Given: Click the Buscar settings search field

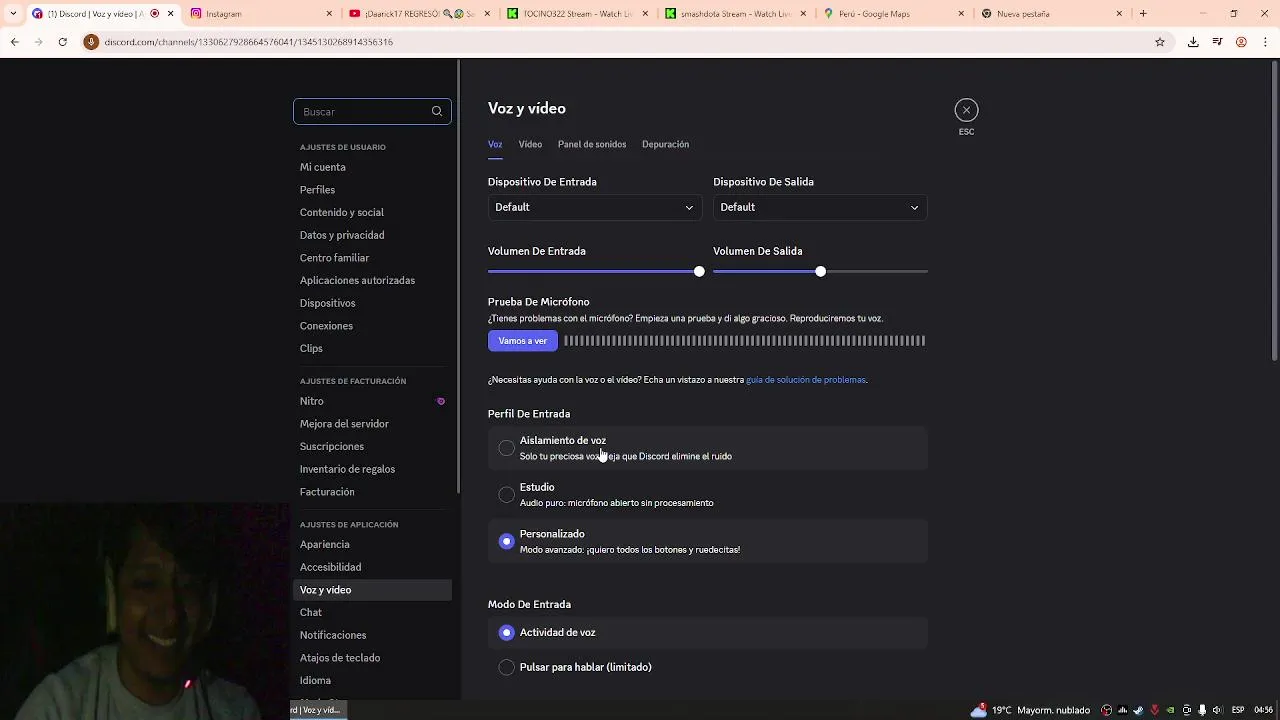Looking at the screenshot, I should point(372,112).
